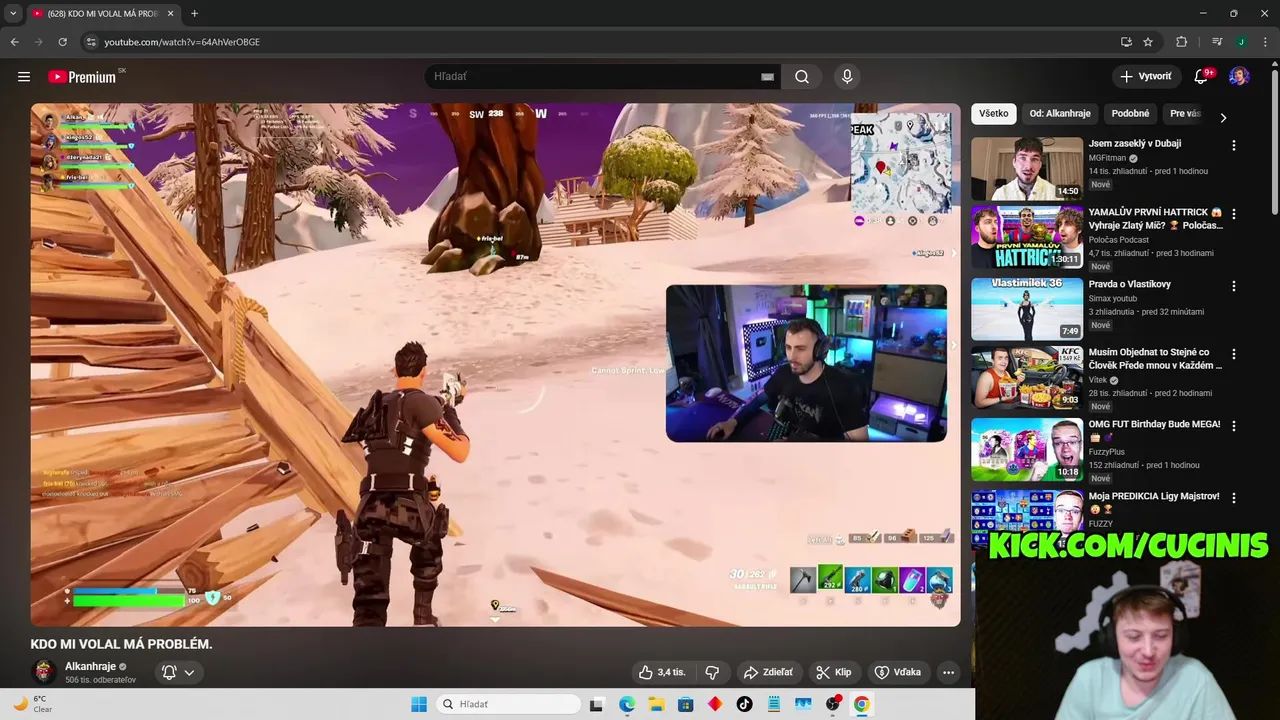1280x720 pixels.
Task: Open Chrome profile J icon
Action: tap(1241, 42)
